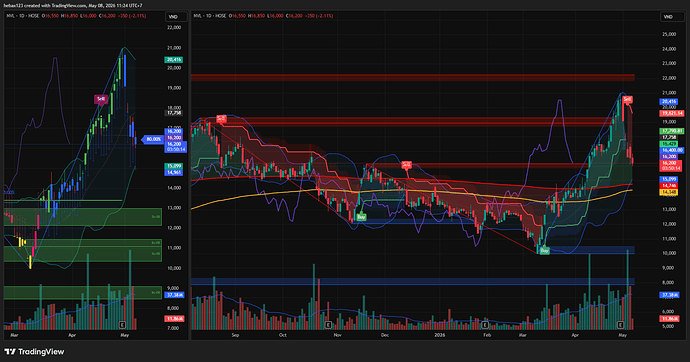Click 11.86M red volume label, left chart
This screenshot has width=690, height=362.
[x=174, y=318]
